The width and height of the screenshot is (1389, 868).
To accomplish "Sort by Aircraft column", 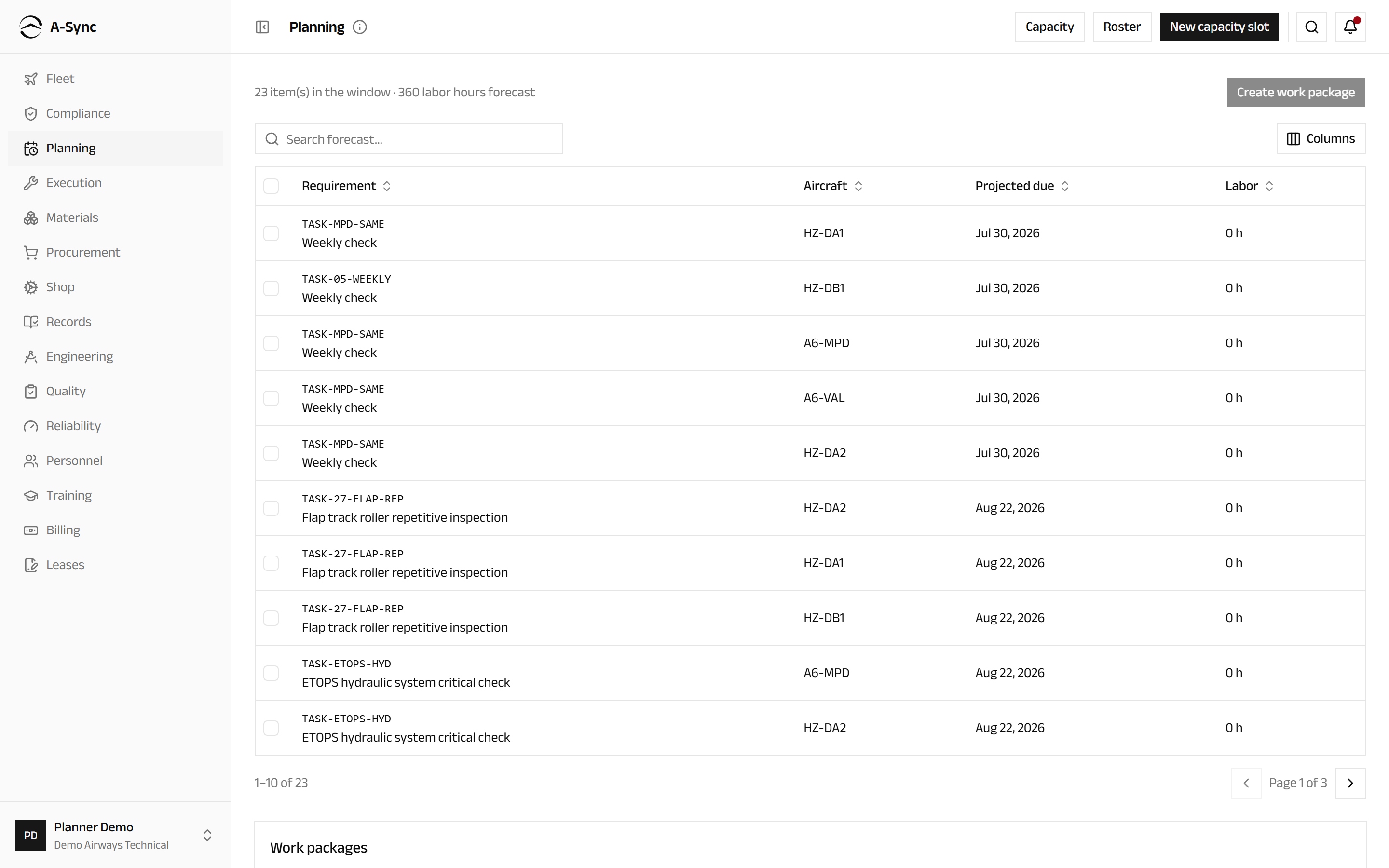I will (833, 186).
